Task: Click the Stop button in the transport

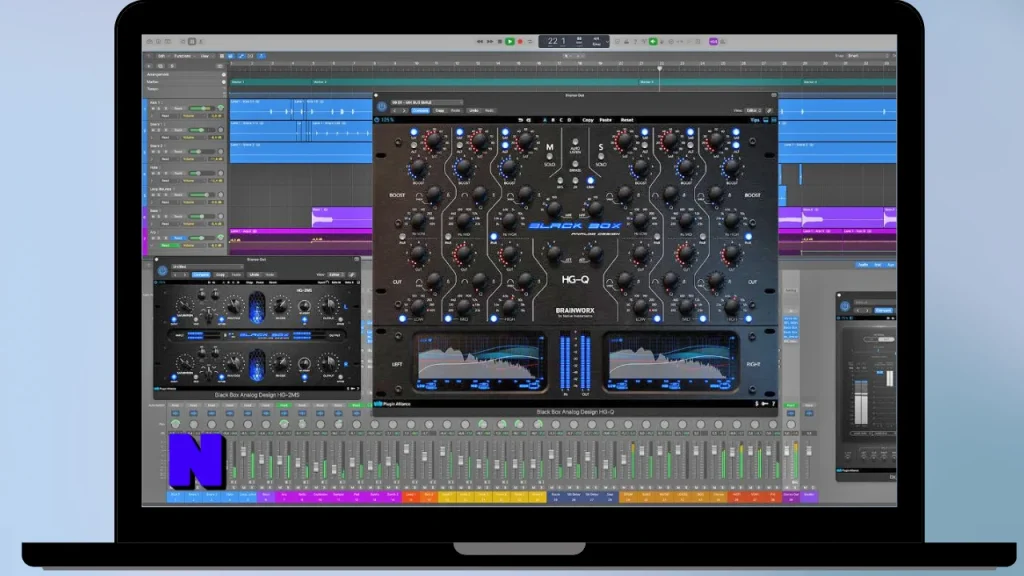Action: click(x=500, y=42)
